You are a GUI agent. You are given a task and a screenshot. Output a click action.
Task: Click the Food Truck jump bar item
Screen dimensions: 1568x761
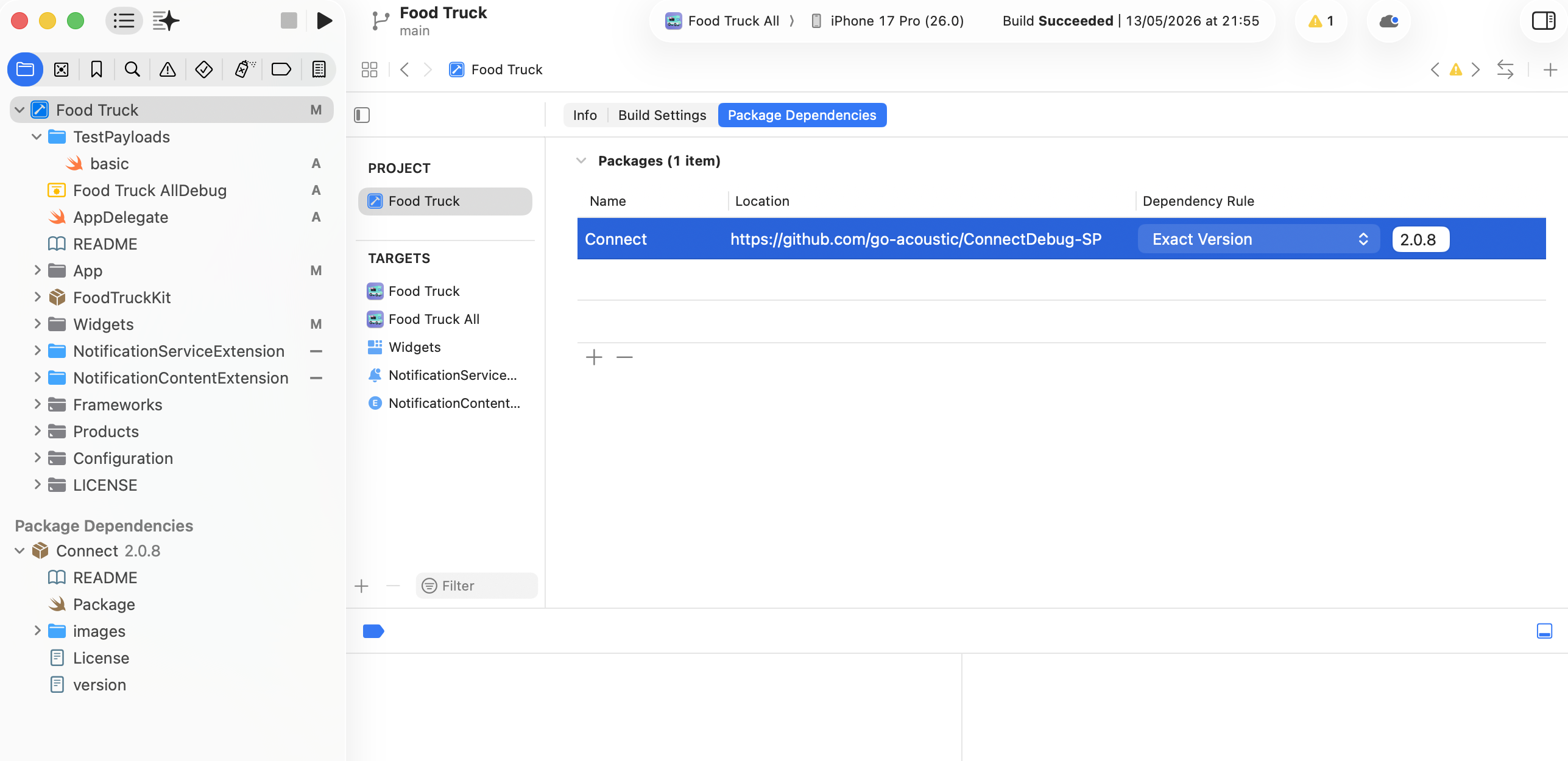click(496, 69)
